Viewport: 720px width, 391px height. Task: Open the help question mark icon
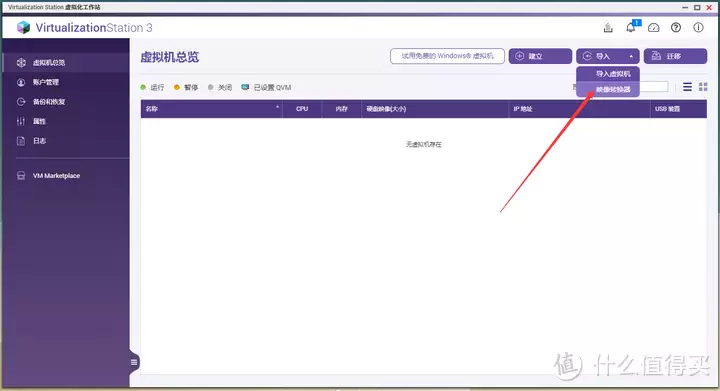[676, 28]
